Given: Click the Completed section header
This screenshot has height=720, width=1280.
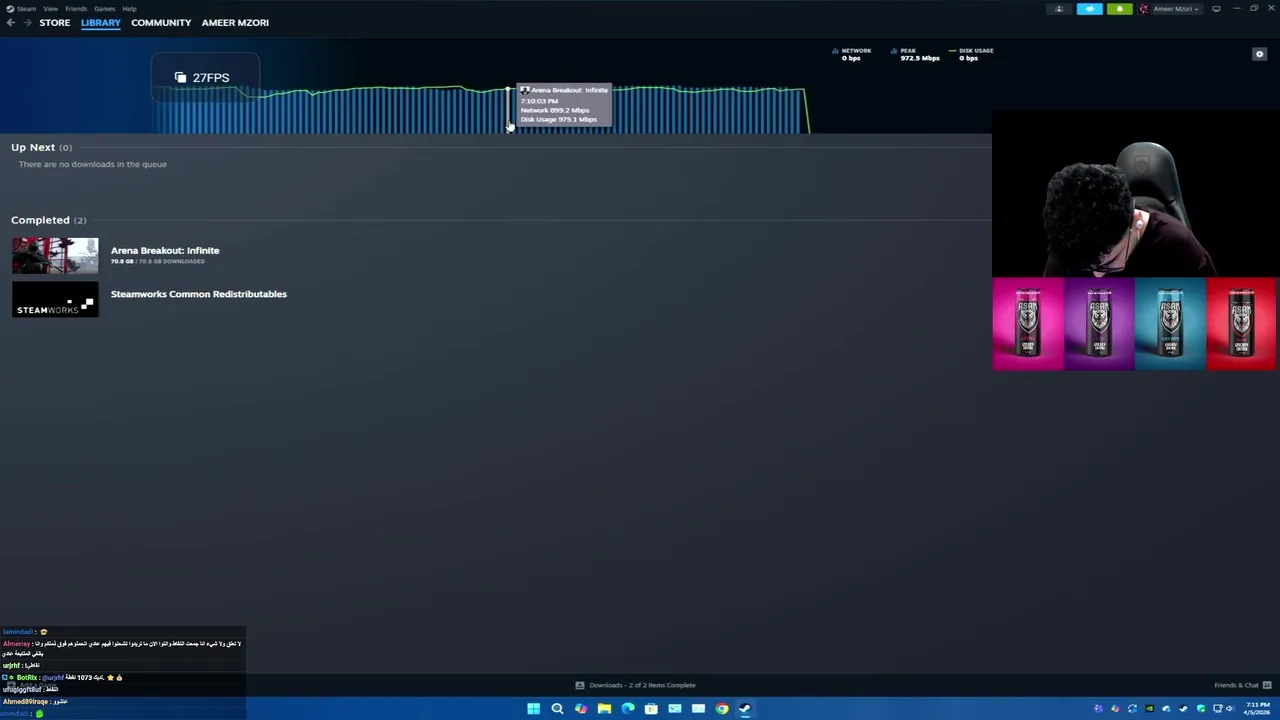Looking at the screenshot, I should click(x=48, y=220).
